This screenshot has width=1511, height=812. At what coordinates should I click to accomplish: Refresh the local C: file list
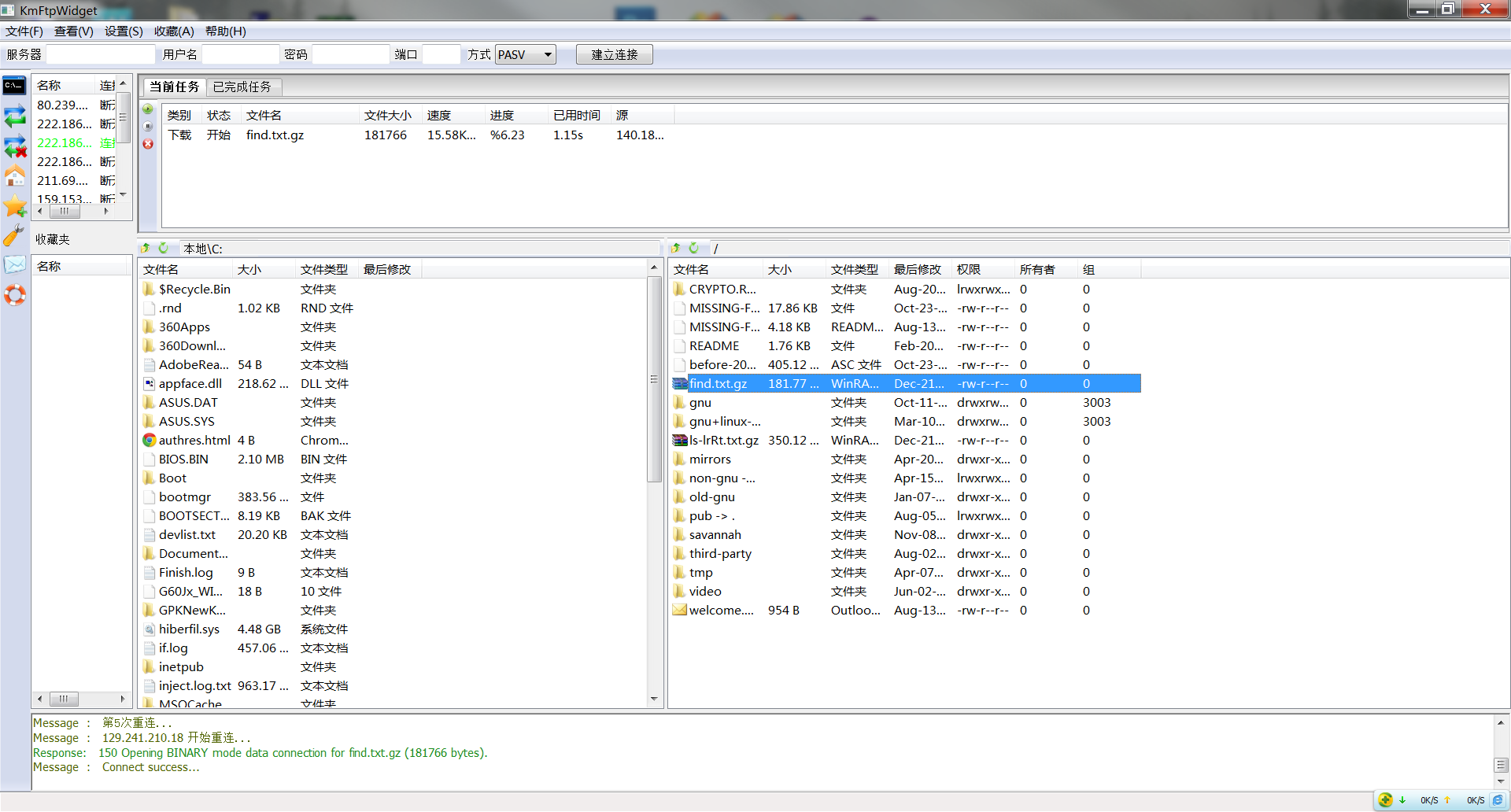(x=164, y=248)
